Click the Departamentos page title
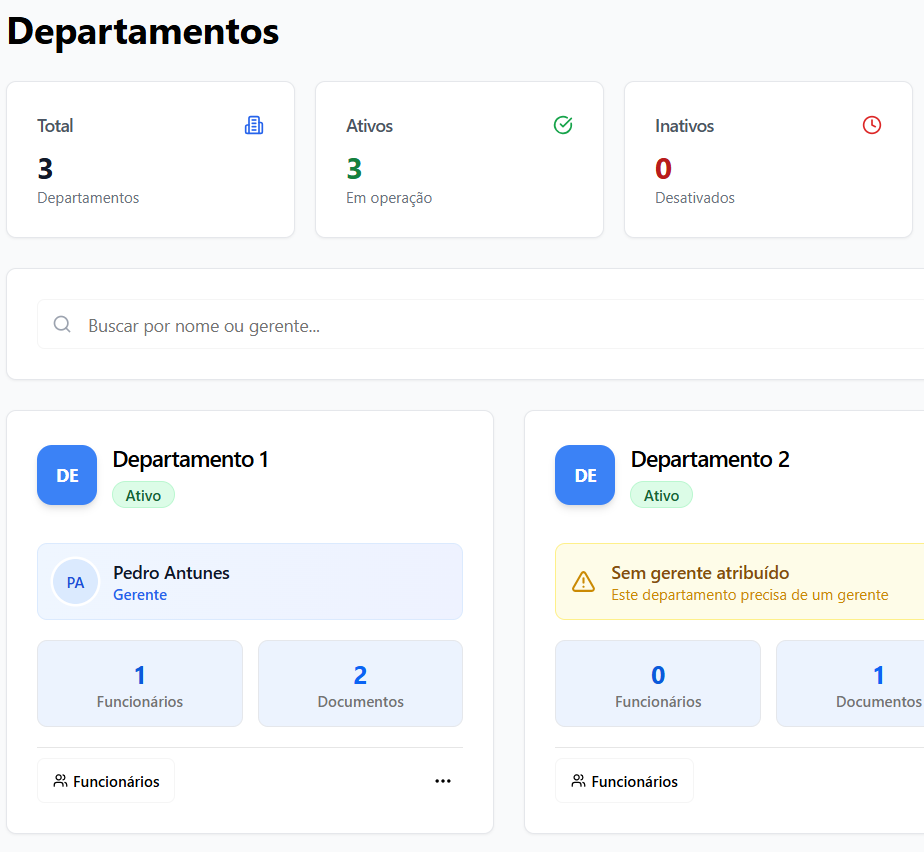 (x=140, y=31)
